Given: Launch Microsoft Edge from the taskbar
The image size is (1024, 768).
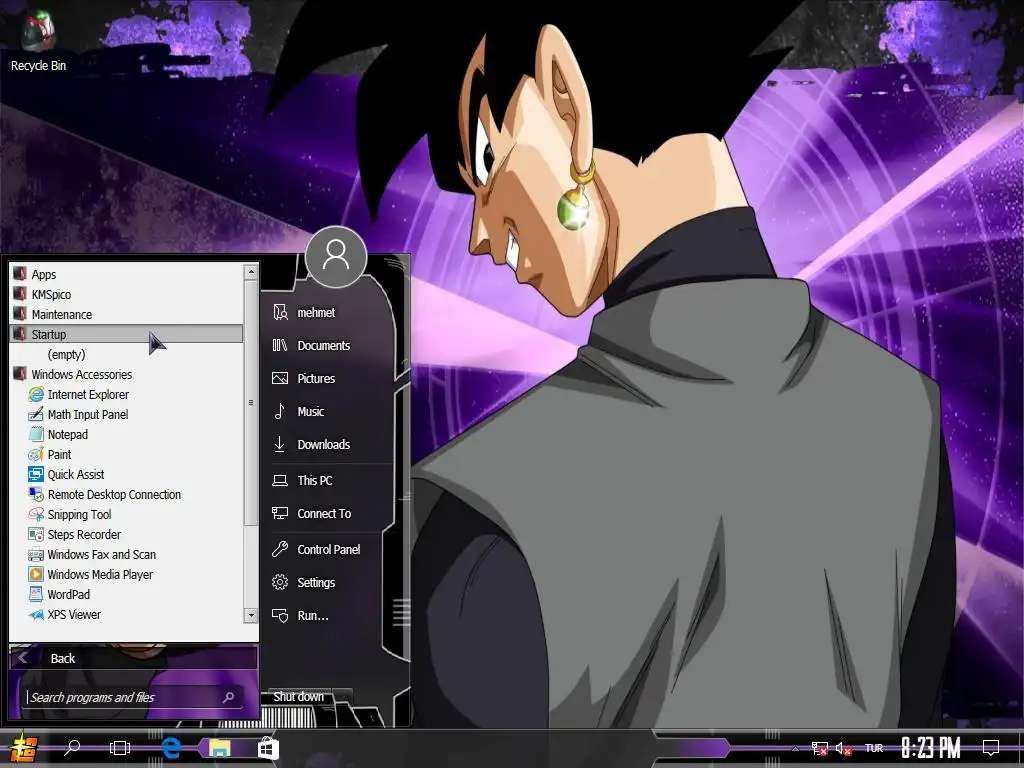Looking at the screenshot, I should point(171,748).
